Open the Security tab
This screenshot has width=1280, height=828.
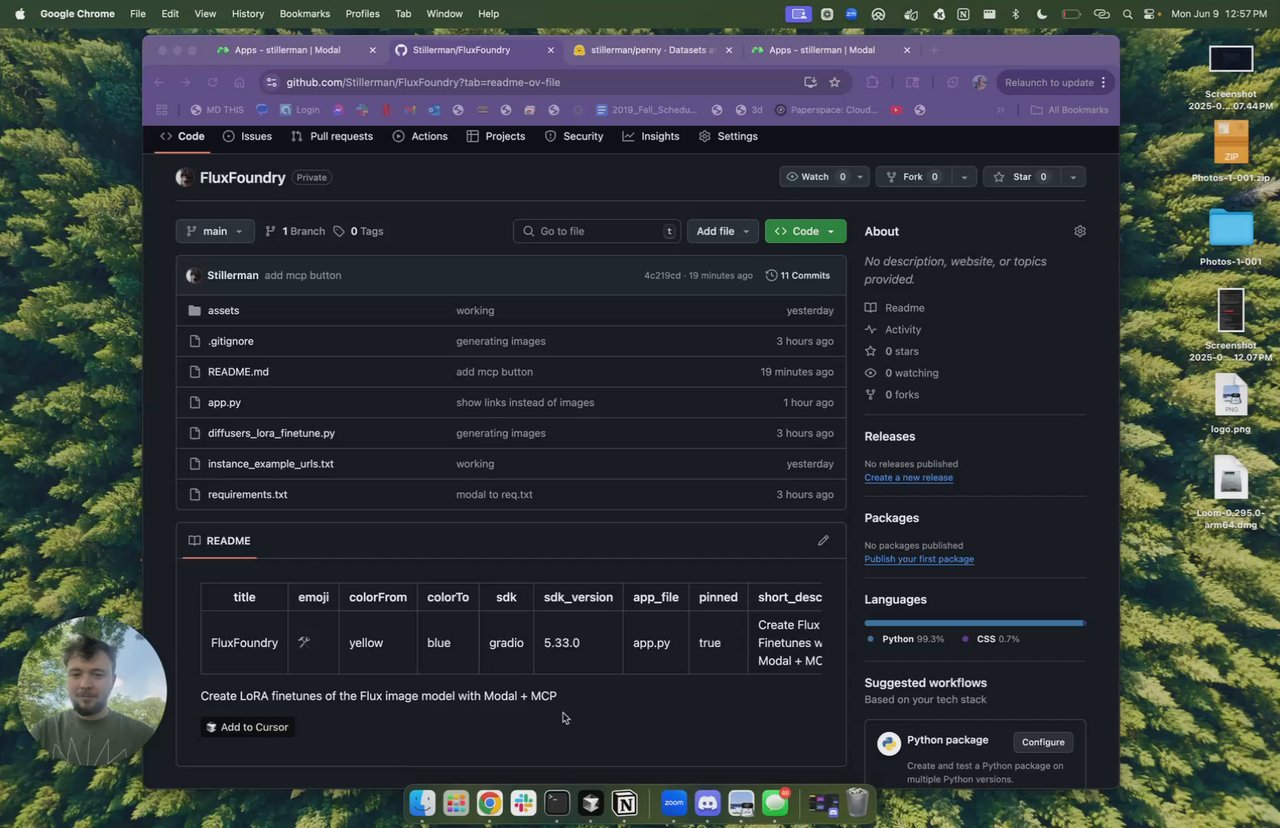coord(574,136)
